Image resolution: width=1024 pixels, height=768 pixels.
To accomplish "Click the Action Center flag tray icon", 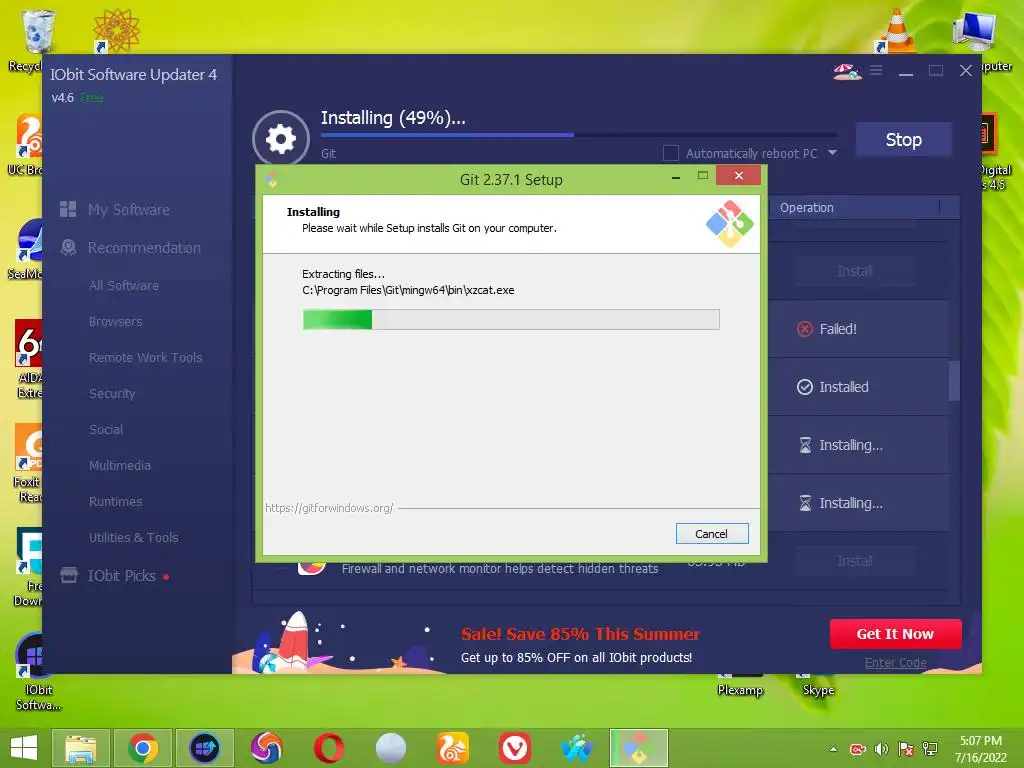I will coord(906,749).
